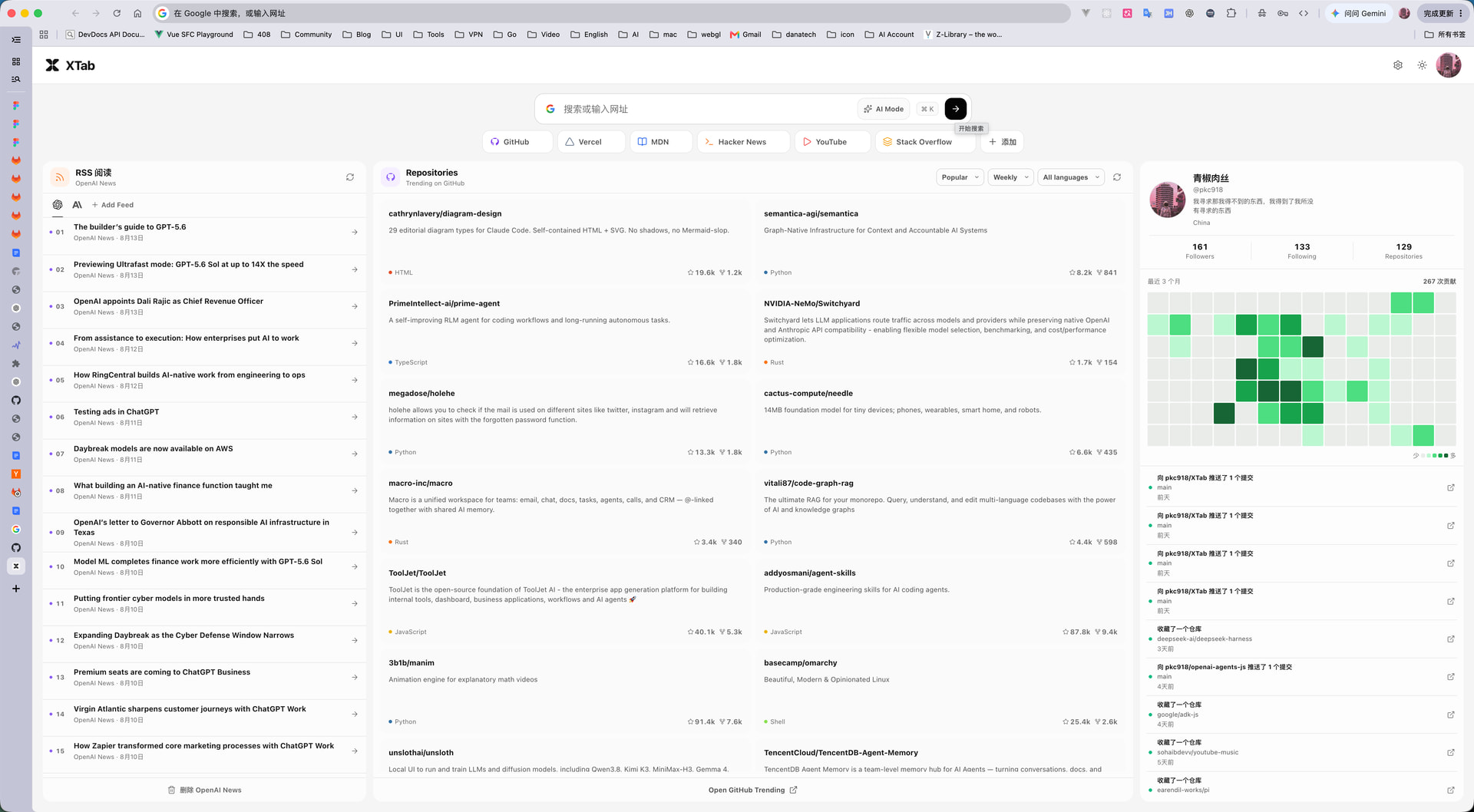Open the 3b1b/manim repository card
Screen dimensions: 1474x812
pyautogui.click(x=565, y=692)
